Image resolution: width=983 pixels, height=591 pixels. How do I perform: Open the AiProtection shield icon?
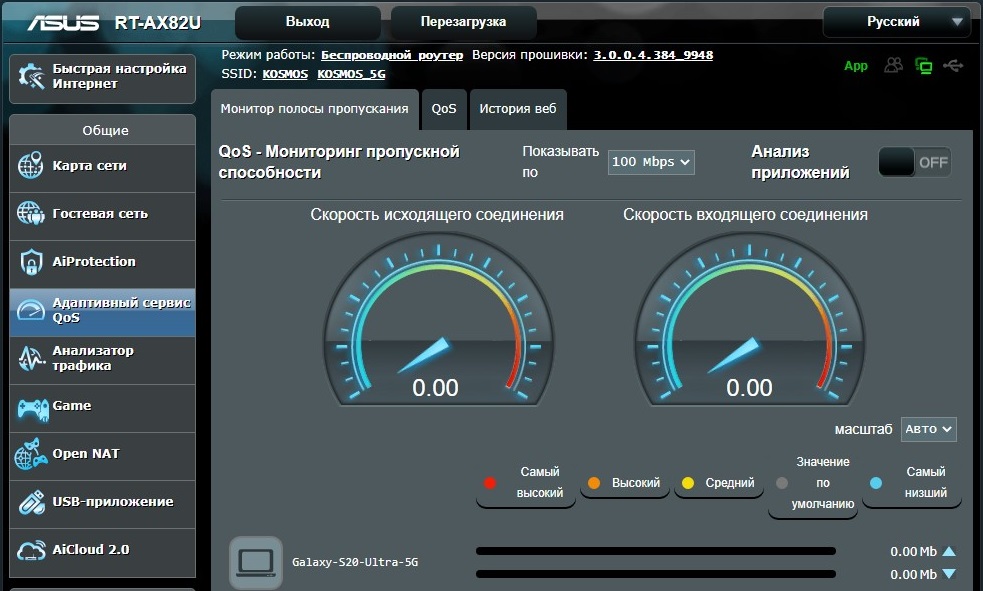point(31,262)
